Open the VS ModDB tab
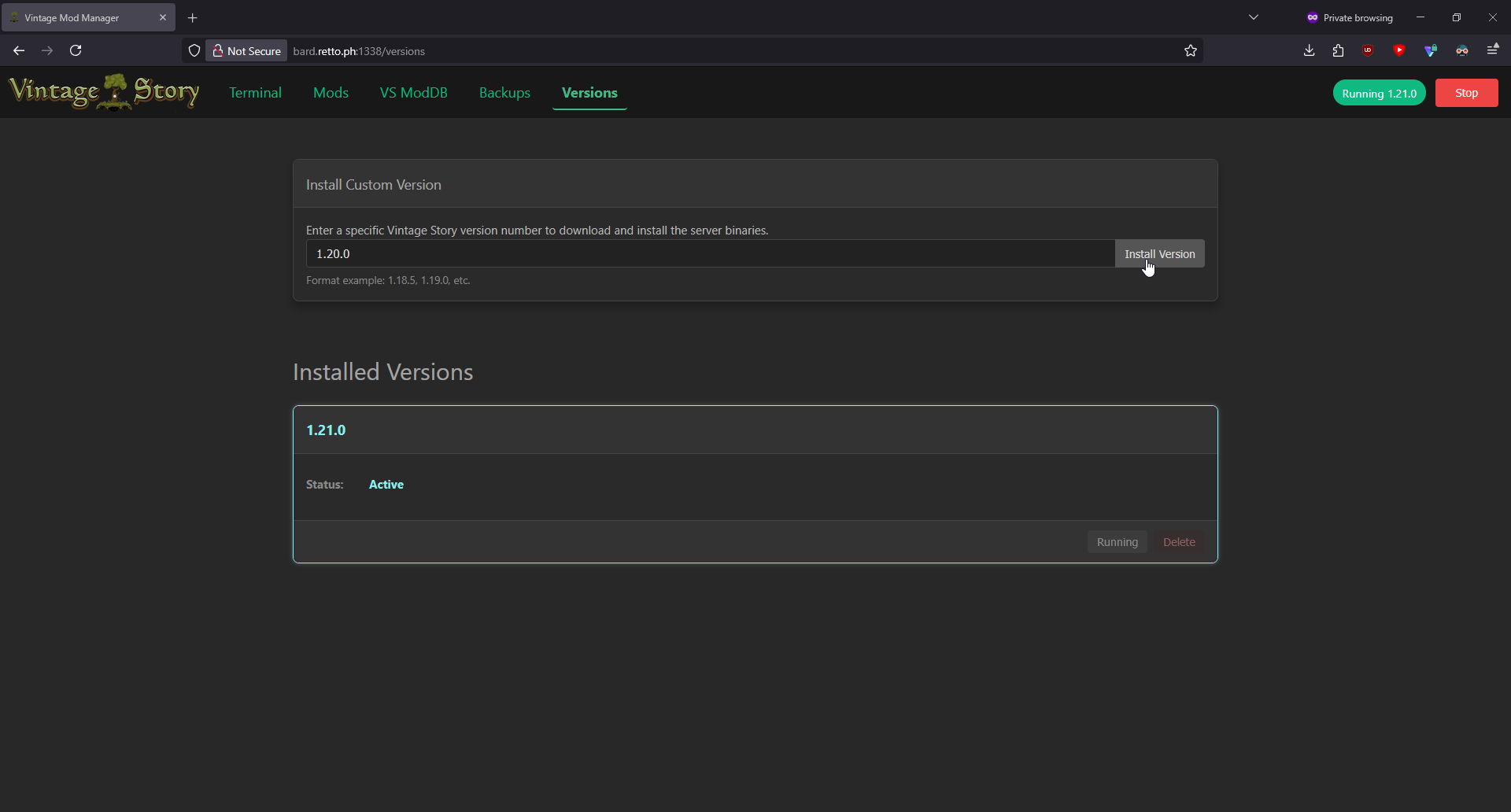The image size is (1511, 812). 413,93
